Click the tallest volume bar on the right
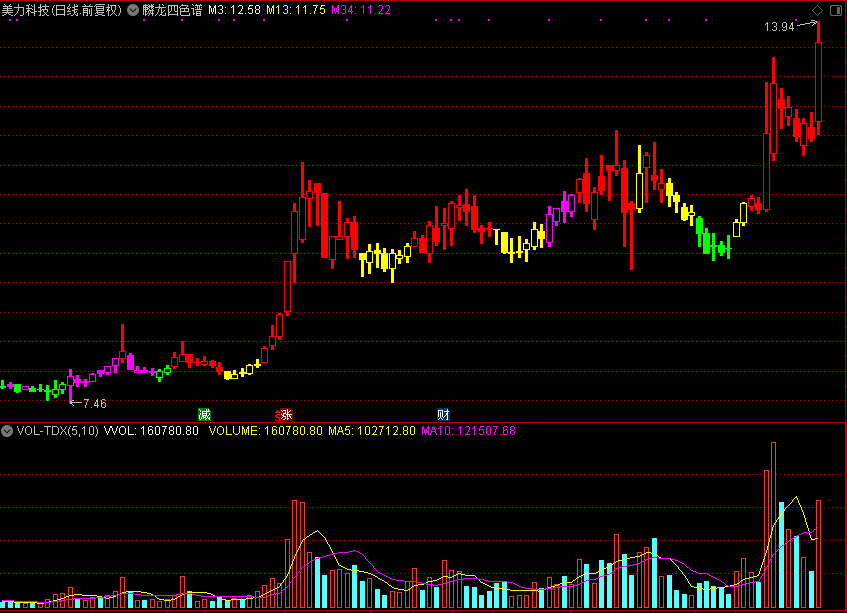The width and height of the screenshot is (847, 613). point(774,525)
